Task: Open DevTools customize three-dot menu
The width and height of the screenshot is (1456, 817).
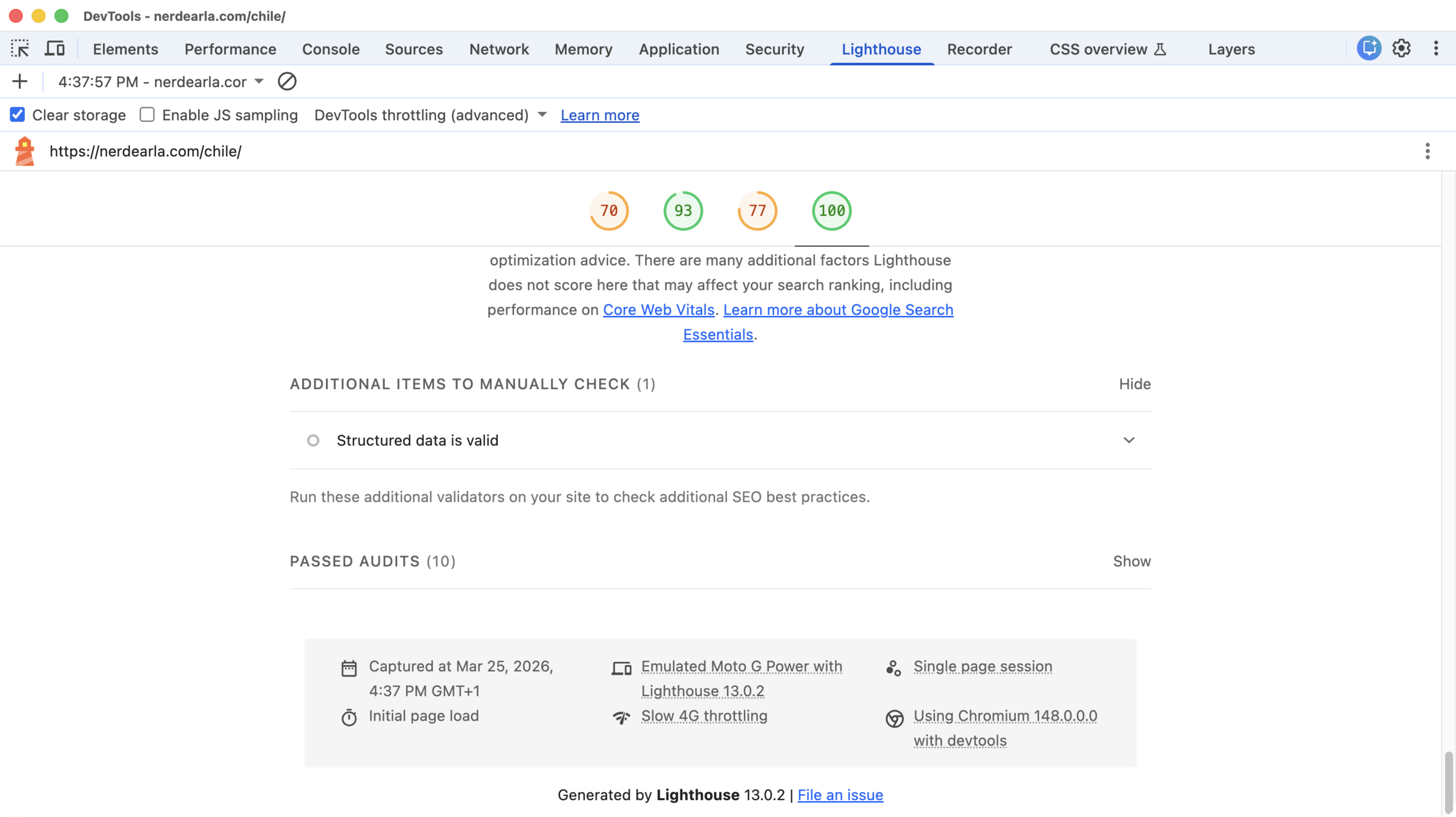Action: pos(1435,48)
